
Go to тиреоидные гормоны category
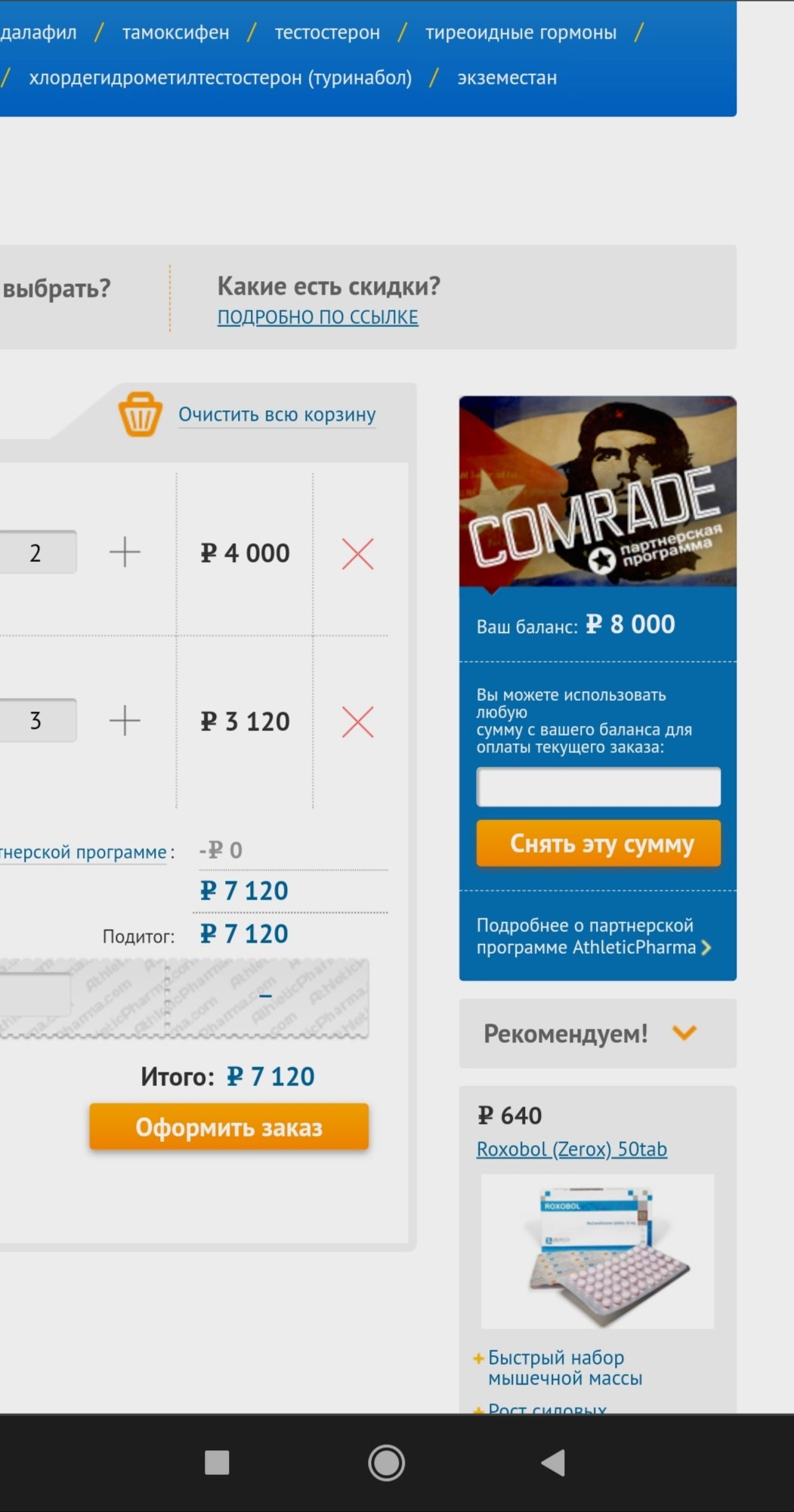(521, 32)
